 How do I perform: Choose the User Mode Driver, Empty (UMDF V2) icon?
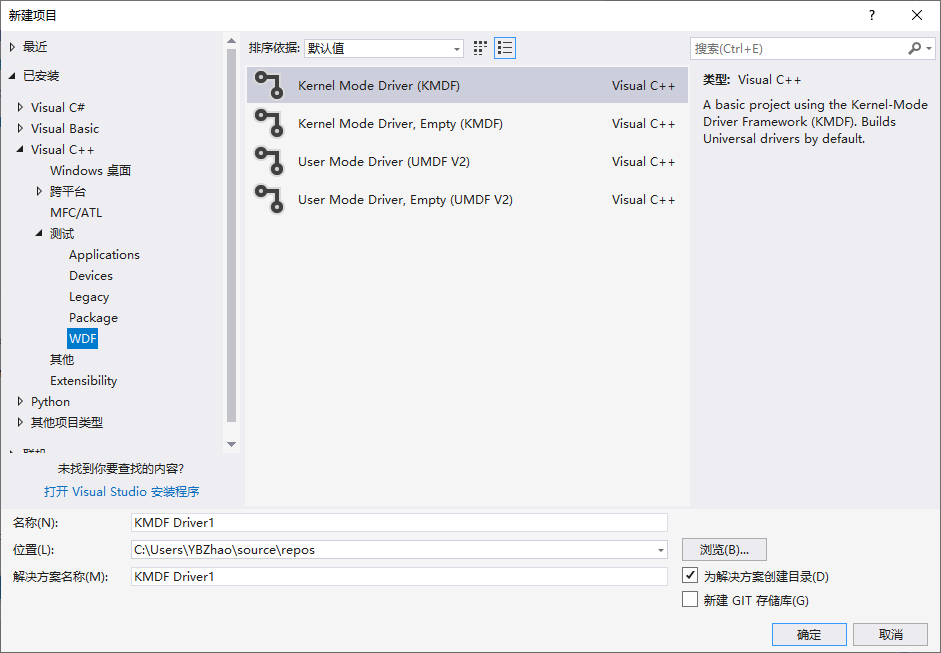270,199
